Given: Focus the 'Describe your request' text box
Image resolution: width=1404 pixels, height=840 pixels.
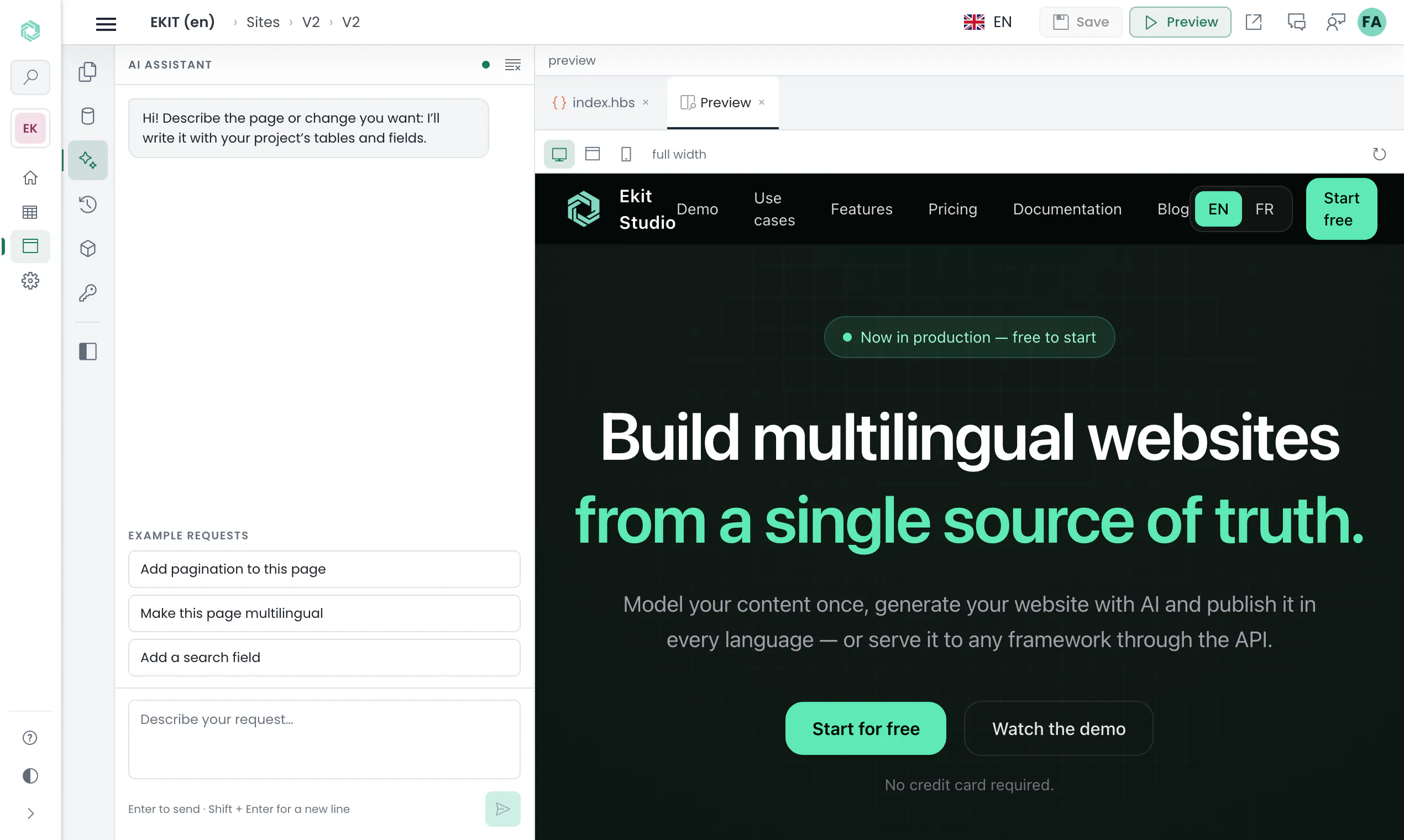Looking at the screenshot, I should [x=324, y=739].
